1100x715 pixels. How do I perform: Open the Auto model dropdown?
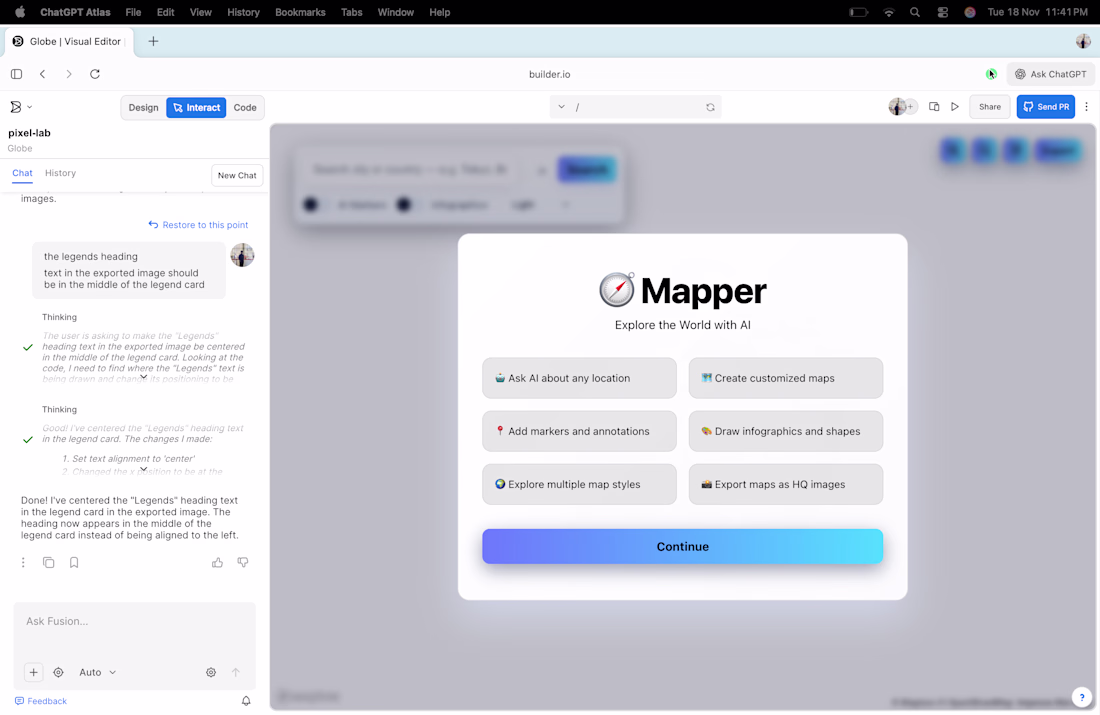tap(97, 672)
